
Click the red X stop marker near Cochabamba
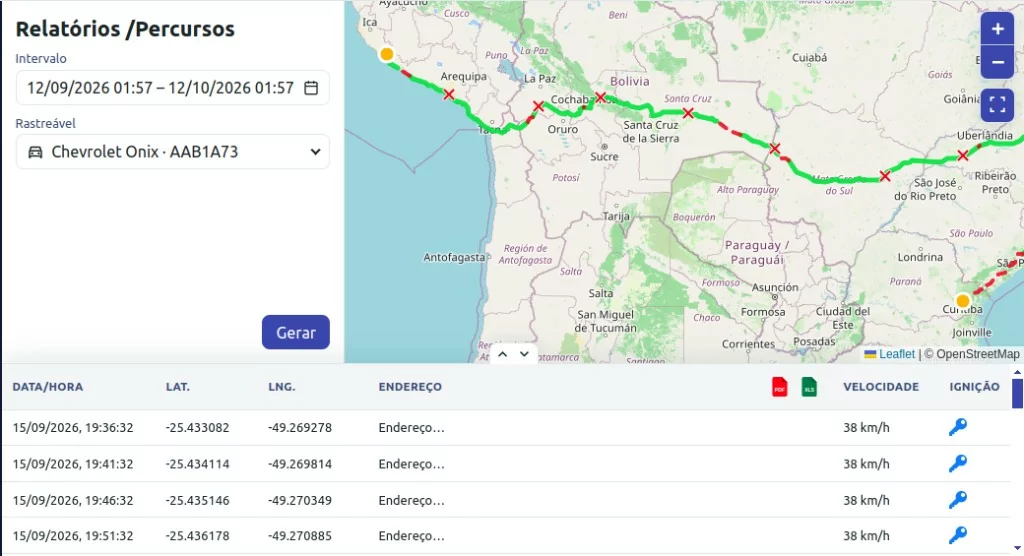click(600, 97)
